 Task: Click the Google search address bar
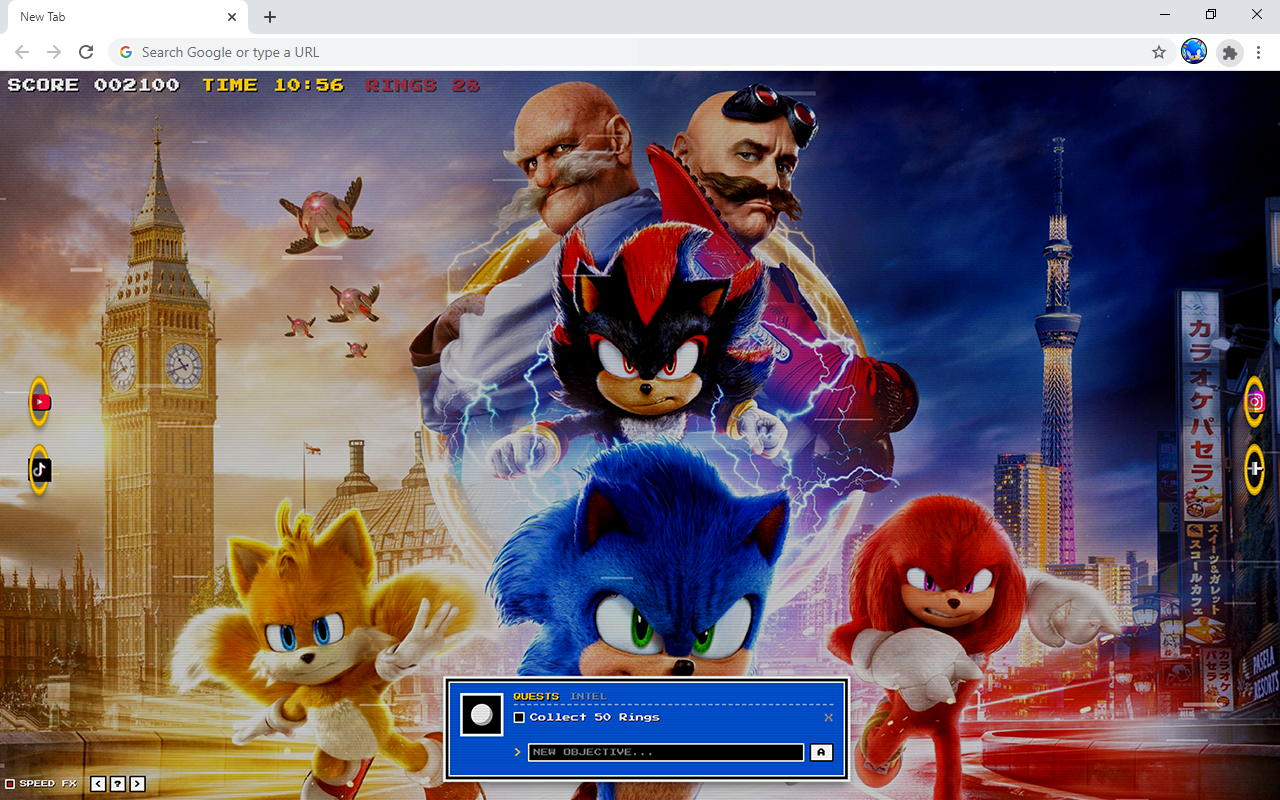(x=640, y=52)
